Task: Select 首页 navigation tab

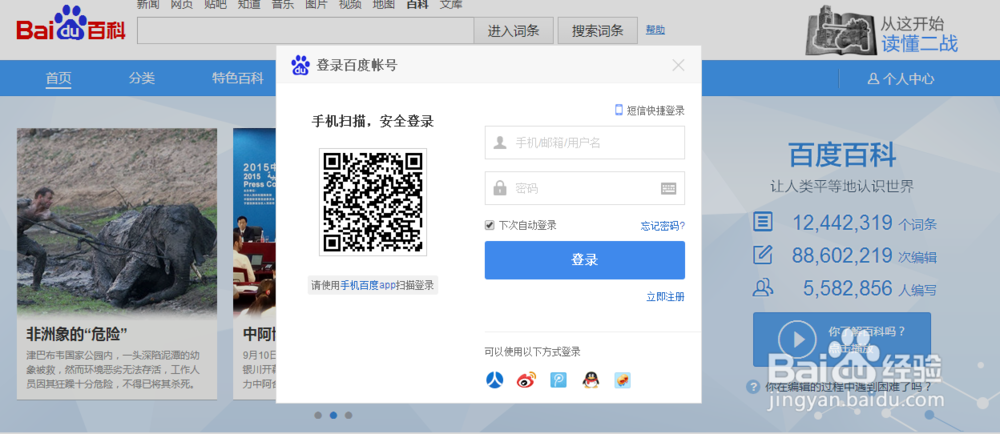Action: (59, 78)
